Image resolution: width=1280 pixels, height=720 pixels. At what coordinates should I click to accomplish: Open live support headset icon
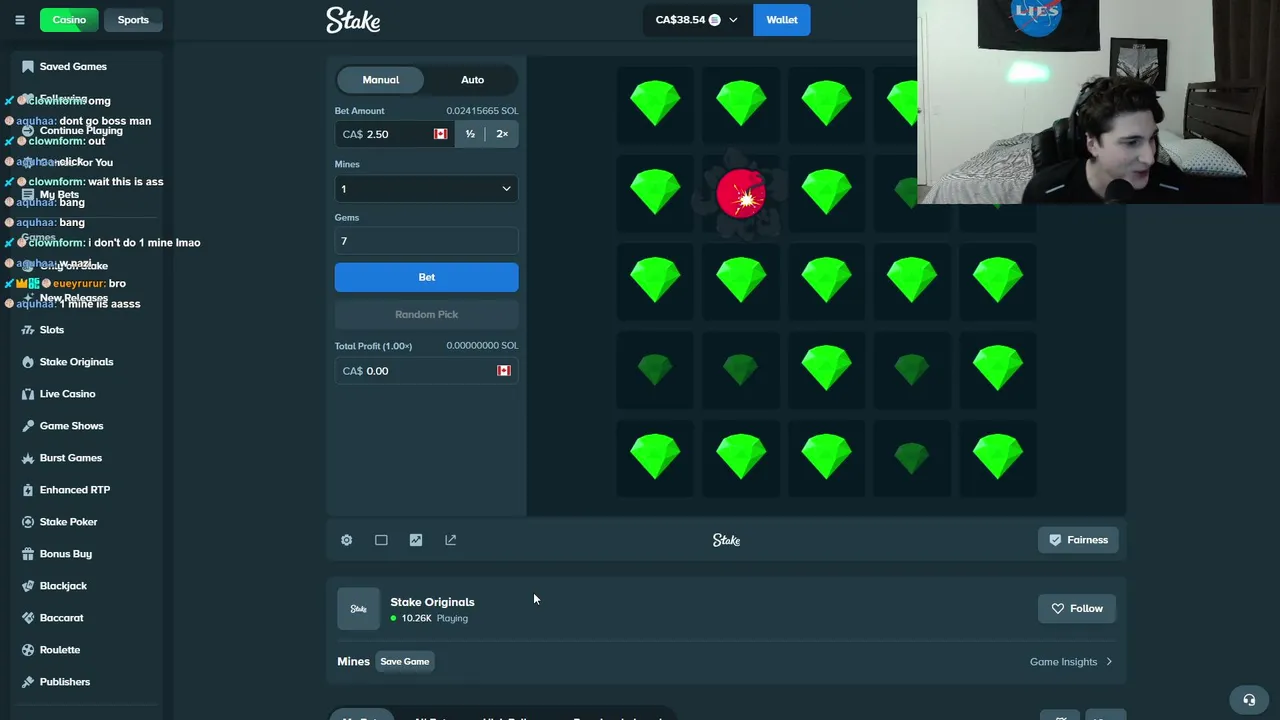click(1249, 700)
